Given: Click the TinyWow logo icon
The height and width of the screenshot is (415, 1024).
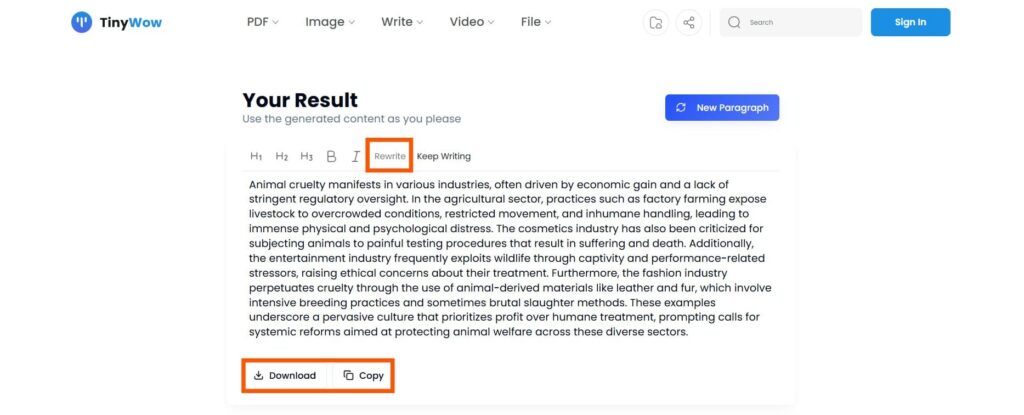Looking at the screenshot, I should coord(82,22).
